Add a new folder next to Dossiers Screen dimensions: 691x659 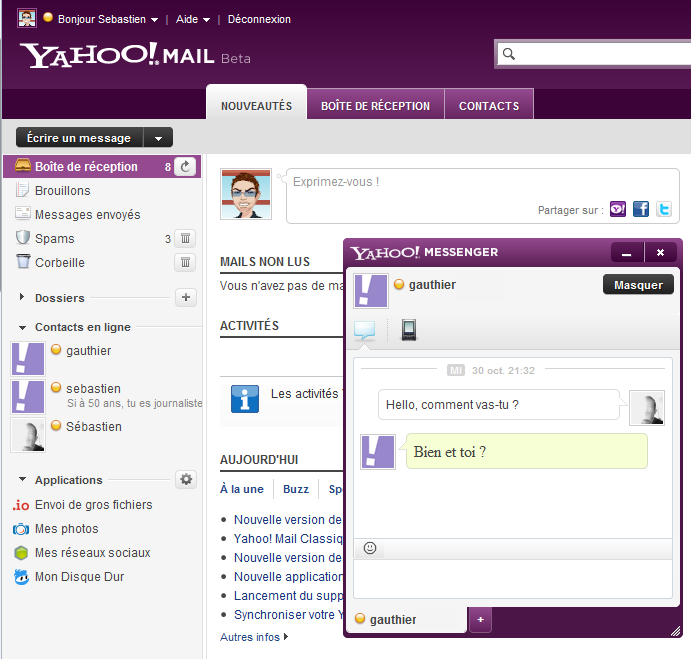pos(186,297)
